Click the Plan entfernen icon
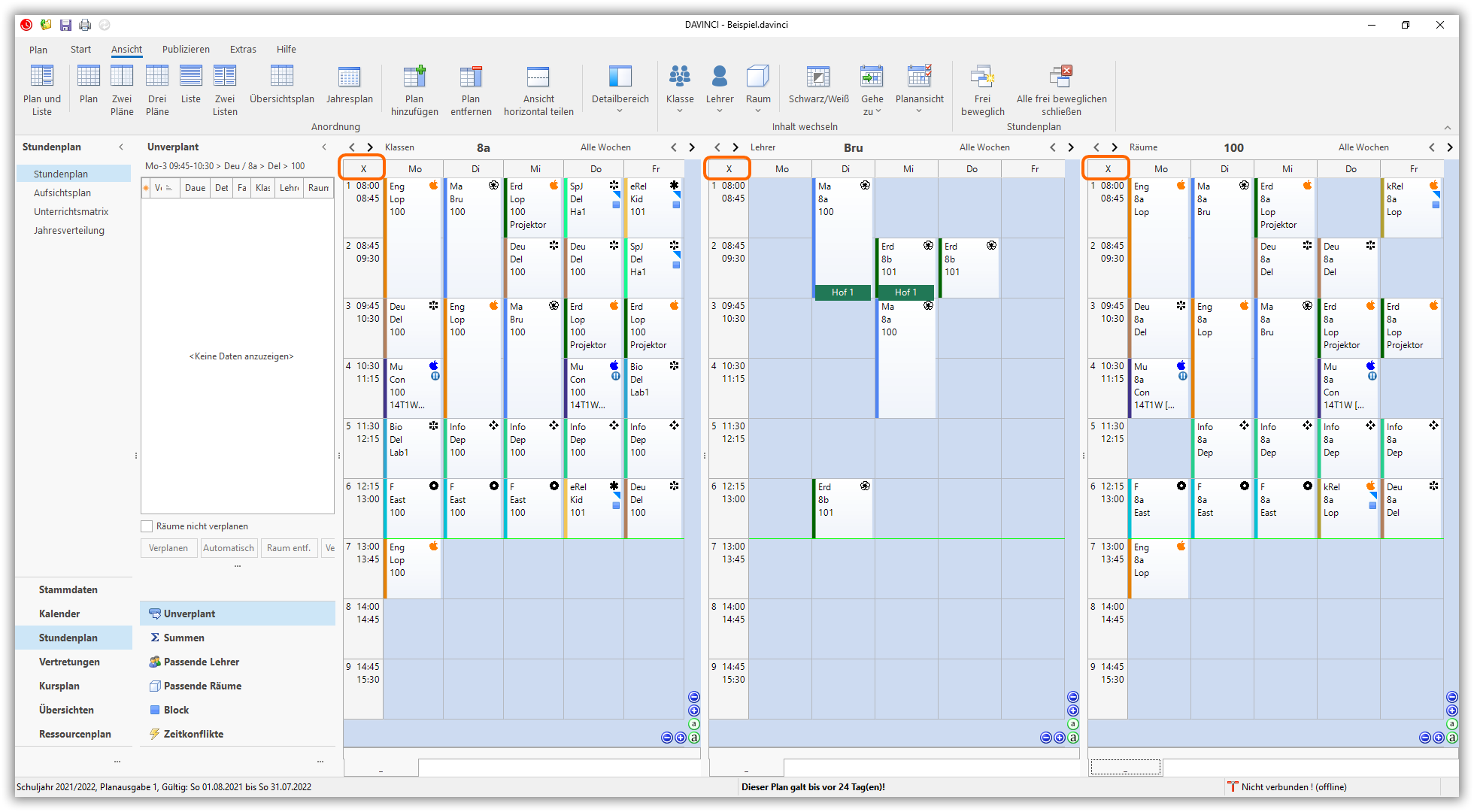Screen dimensions: 1474x812 point(471,77)
